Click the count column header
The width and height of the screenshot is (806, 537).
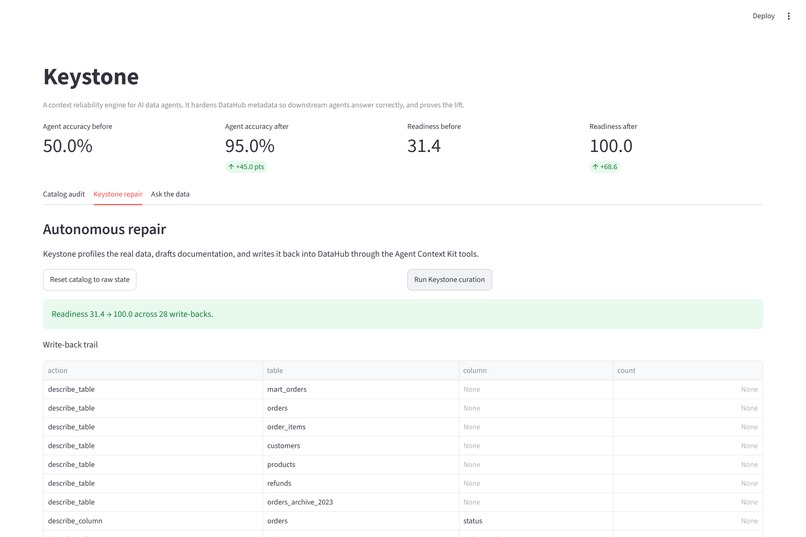688,371
